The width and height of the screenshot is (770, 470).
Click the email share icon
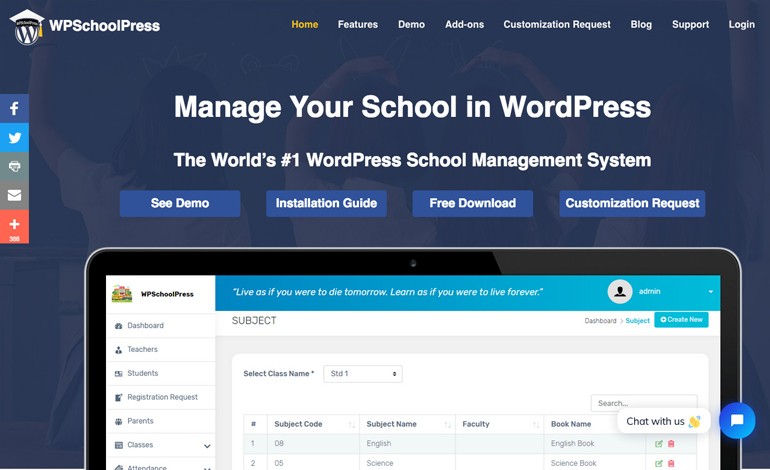coord(14,195)
